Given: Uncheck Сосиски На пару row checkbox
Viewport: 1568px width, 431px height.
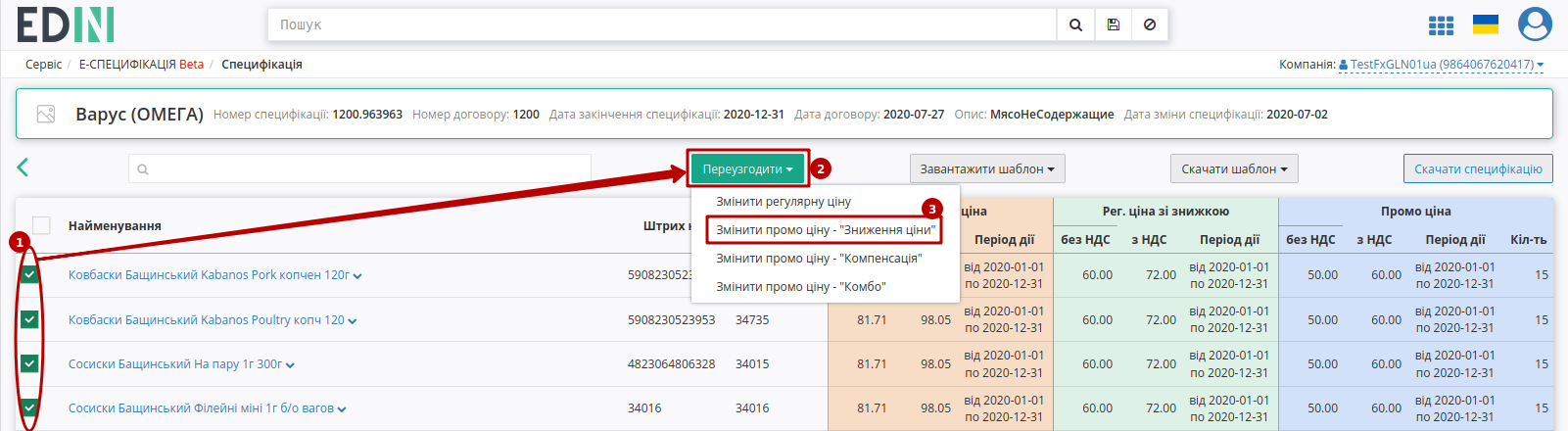Looking at the screenshot, I should coord(29,363).
